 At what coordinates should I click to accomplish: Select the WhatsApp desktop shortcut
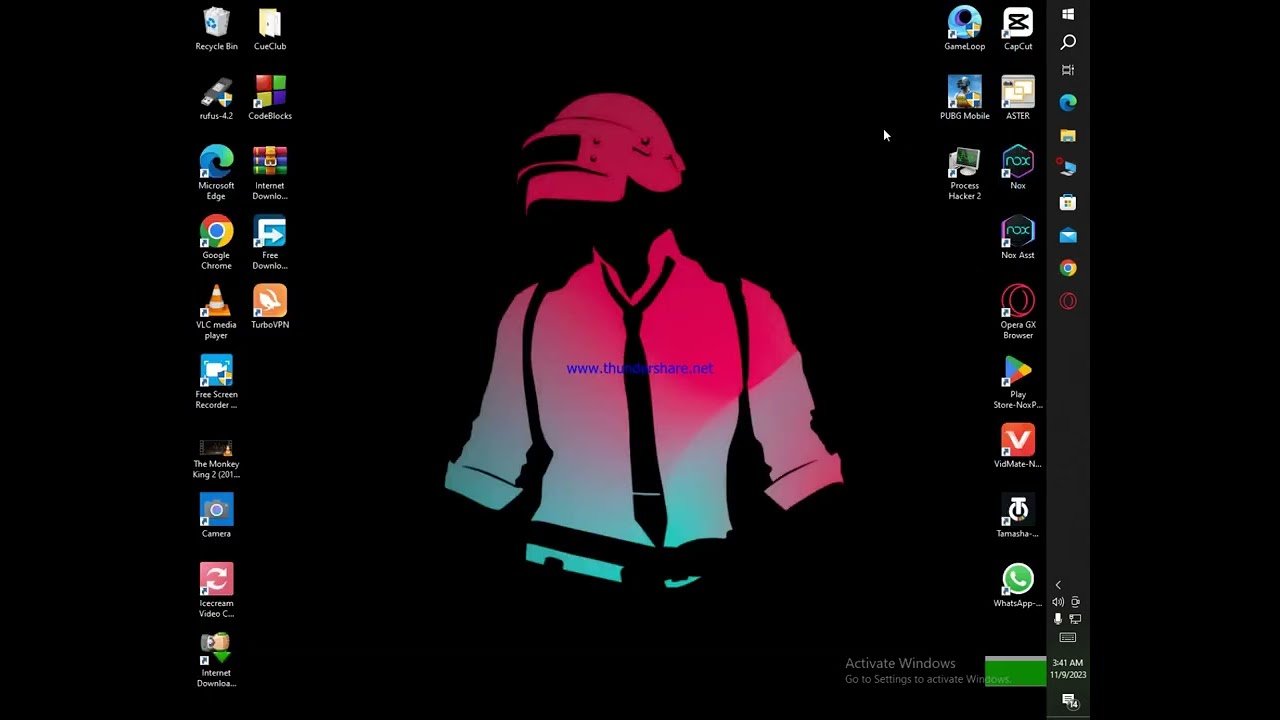1018,587
